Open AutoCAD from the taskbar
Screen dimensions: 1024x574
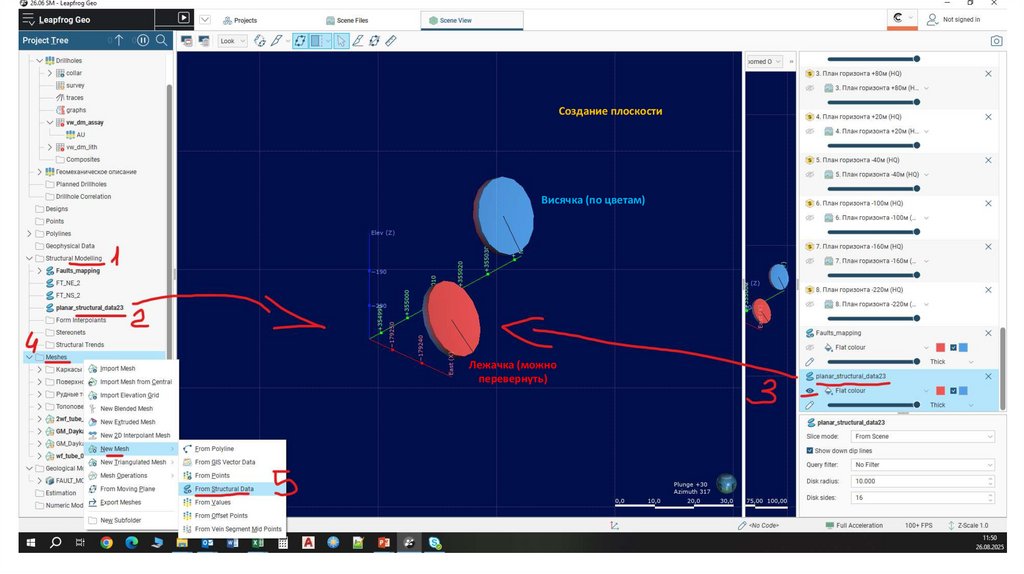coord(308,543)
